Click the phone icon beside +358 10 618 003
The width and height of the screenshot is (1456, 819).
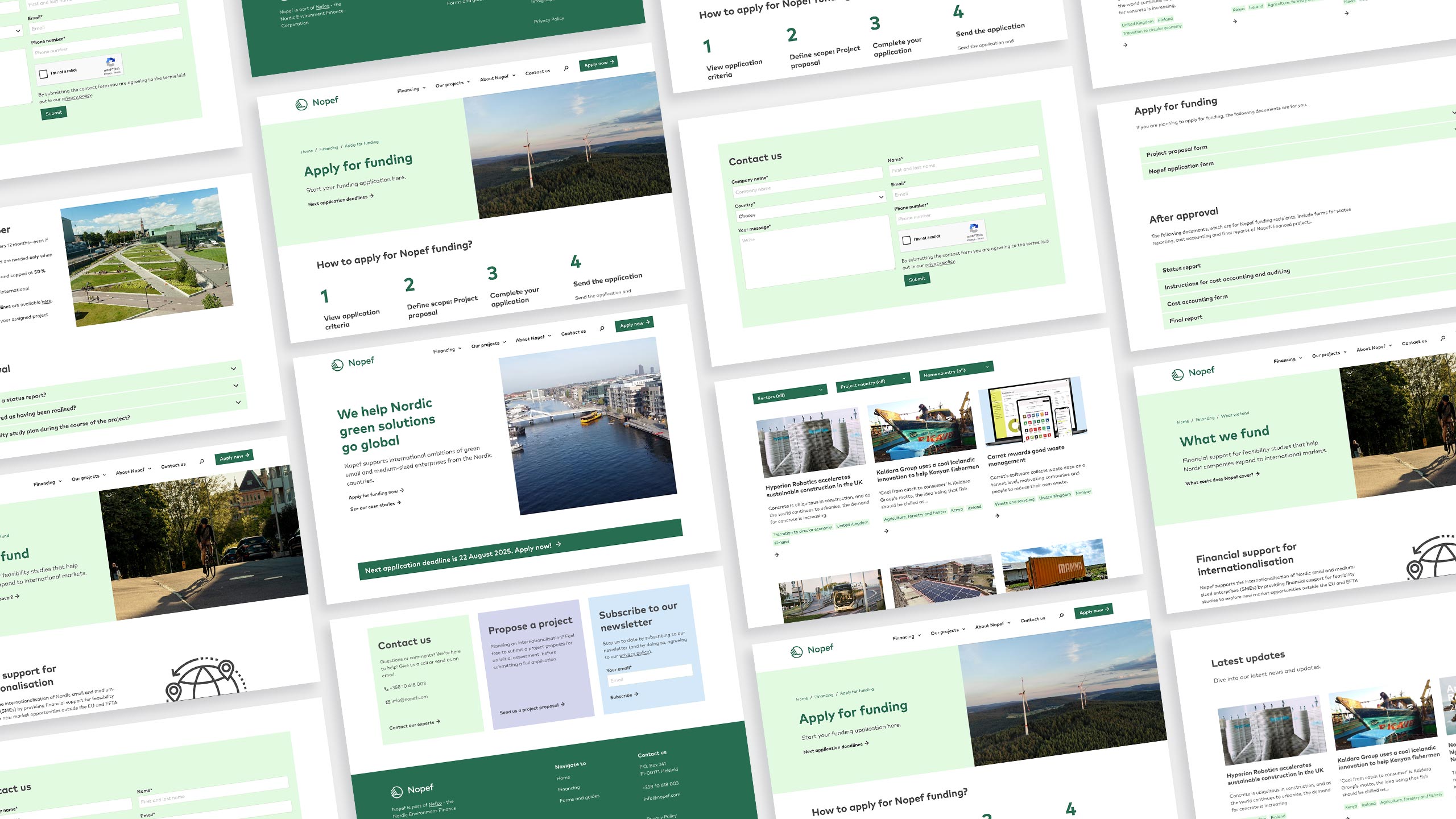coord(386,689)
